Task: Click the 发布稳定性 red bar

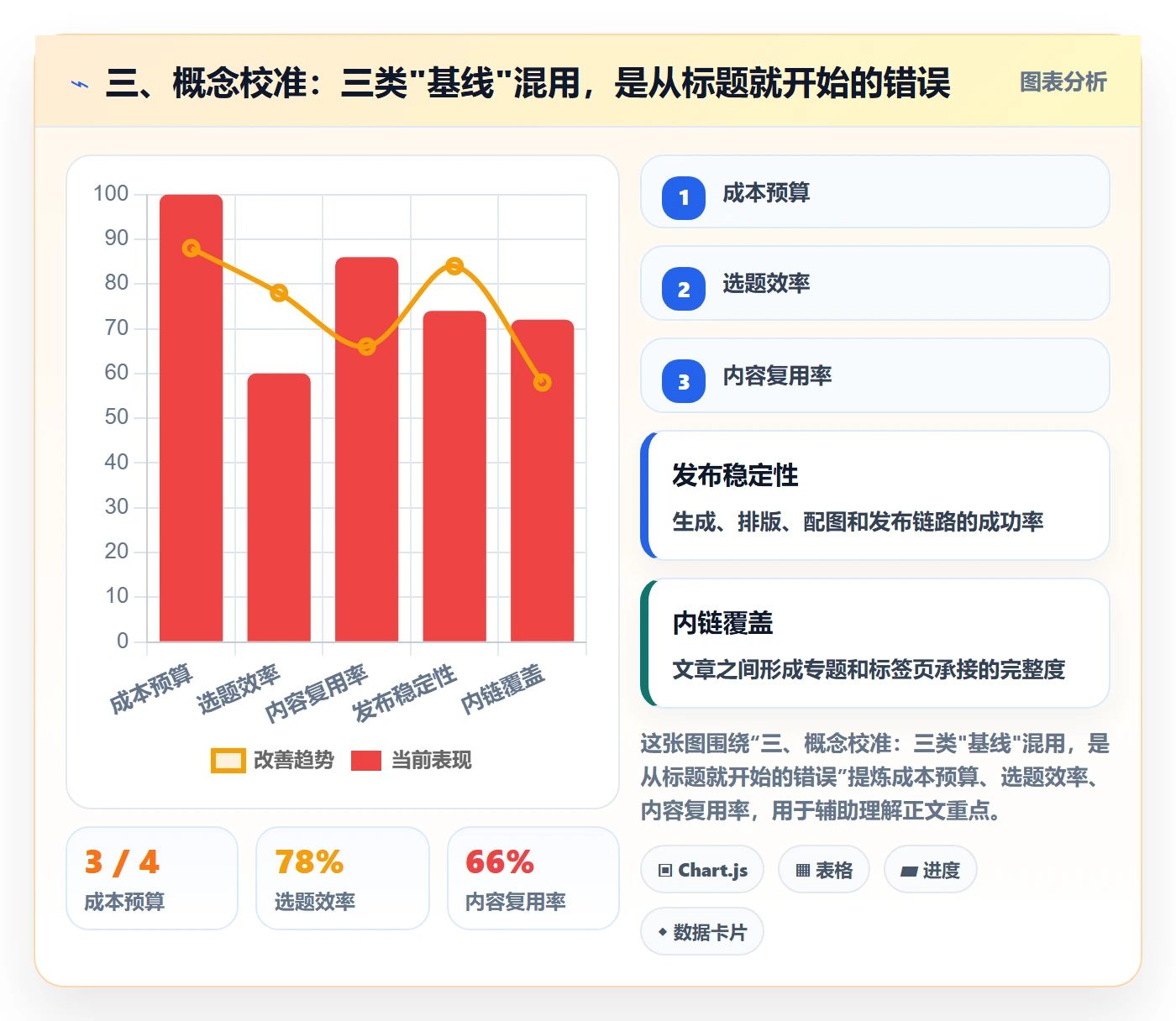Action: 454,476
